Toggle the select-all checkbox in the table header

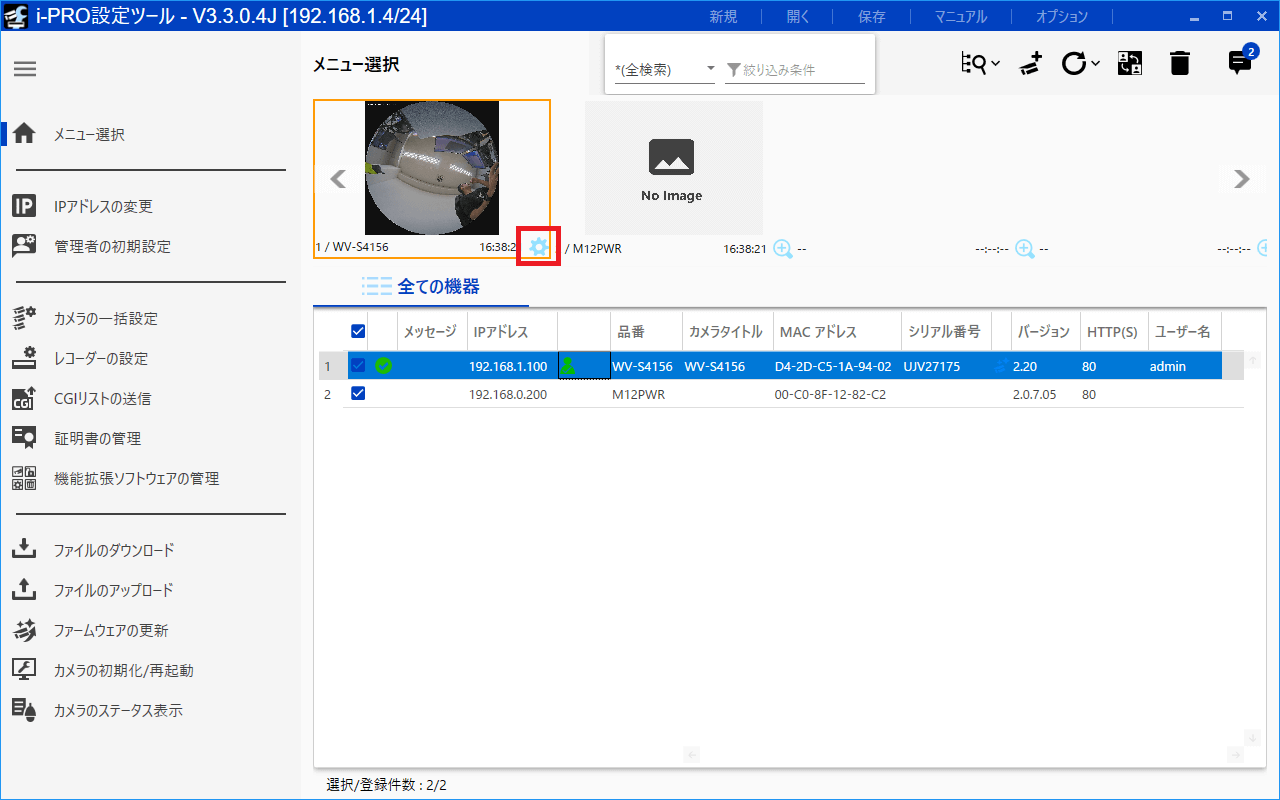coord(358,332)
